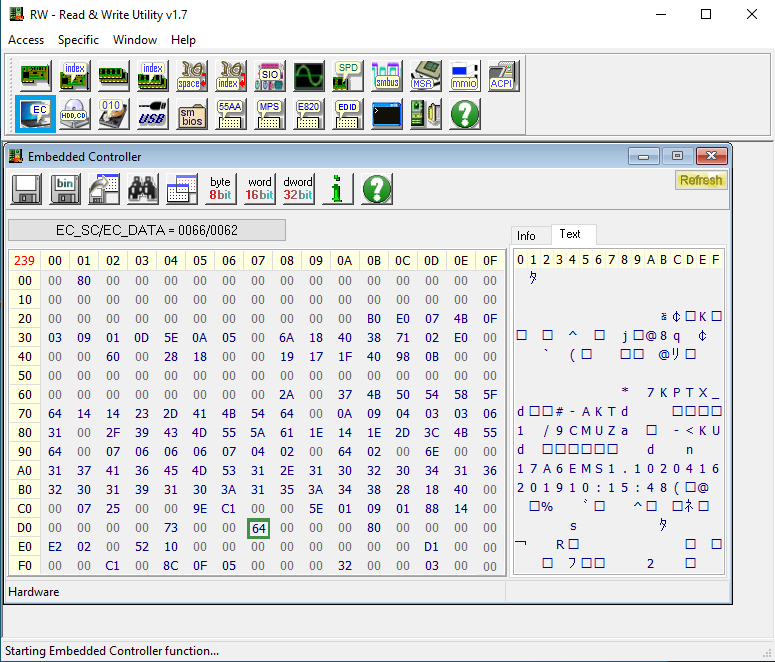Show Embedded Controller information icon

point(338,189)
